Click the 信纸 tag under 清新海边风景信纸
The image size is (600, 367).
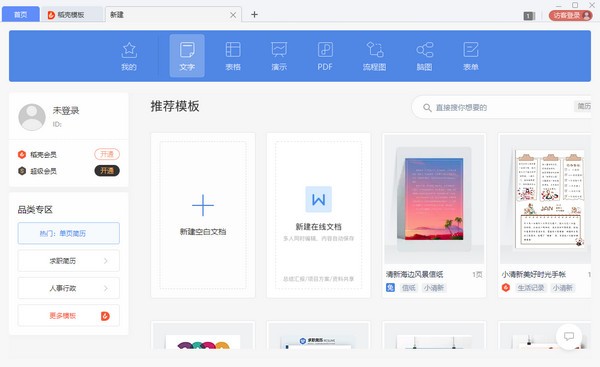(x=409, y=288)
